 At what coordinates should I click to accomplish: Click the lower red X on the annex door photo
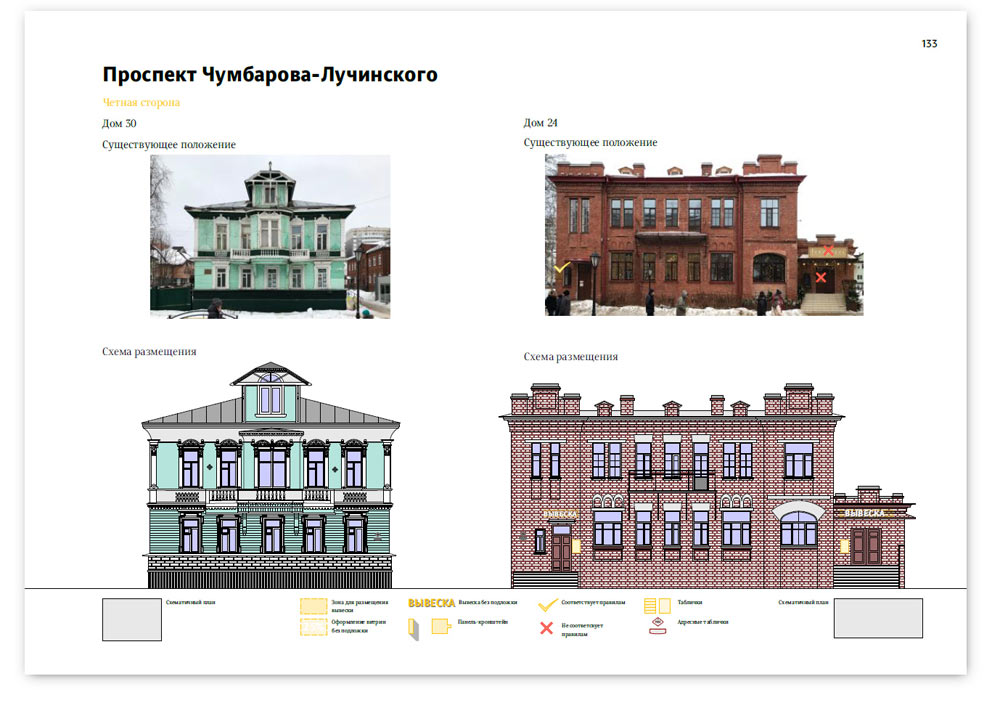tap(821, 277)
